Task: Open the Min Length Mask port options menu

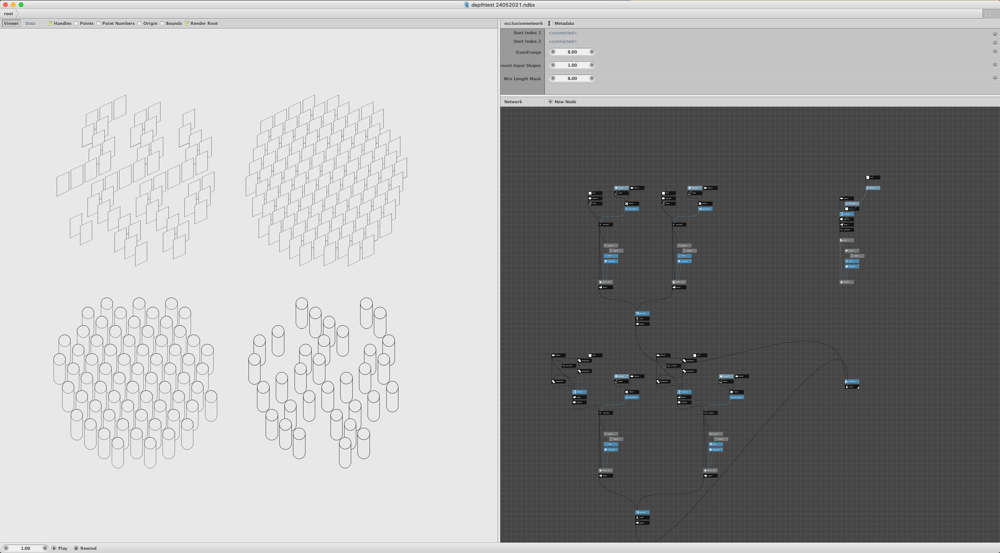Action: (994, 78)
